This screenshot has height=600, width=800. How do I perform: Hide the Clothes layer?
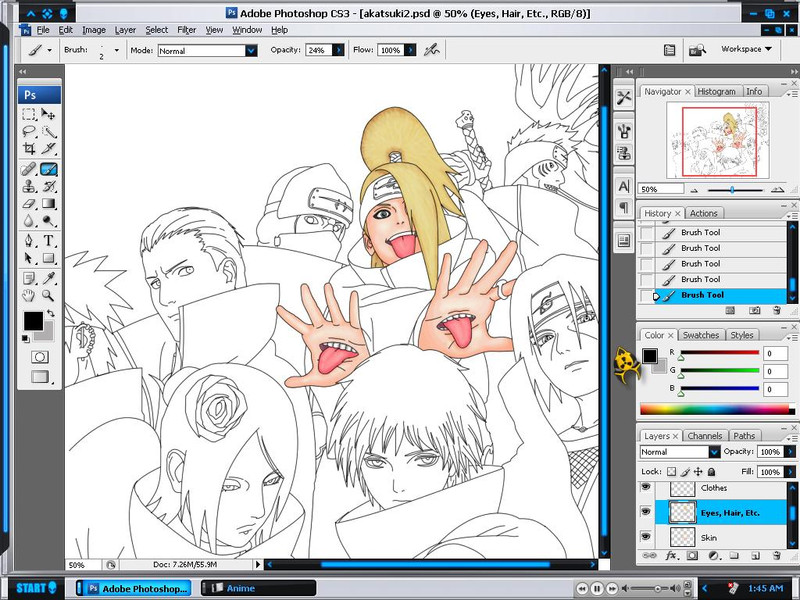(x=645, y=487)
